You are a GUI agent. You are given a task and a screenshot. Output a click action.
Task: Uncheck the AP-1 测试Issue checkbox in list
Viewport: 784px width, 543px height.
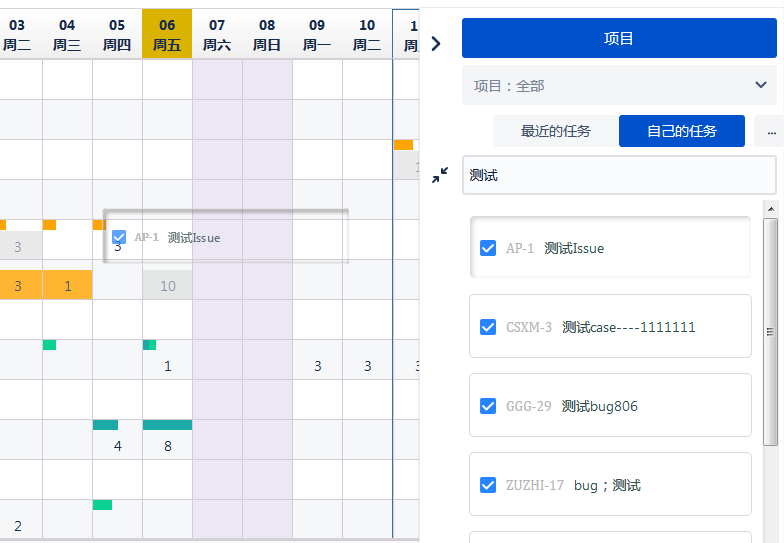coord(488,248)
